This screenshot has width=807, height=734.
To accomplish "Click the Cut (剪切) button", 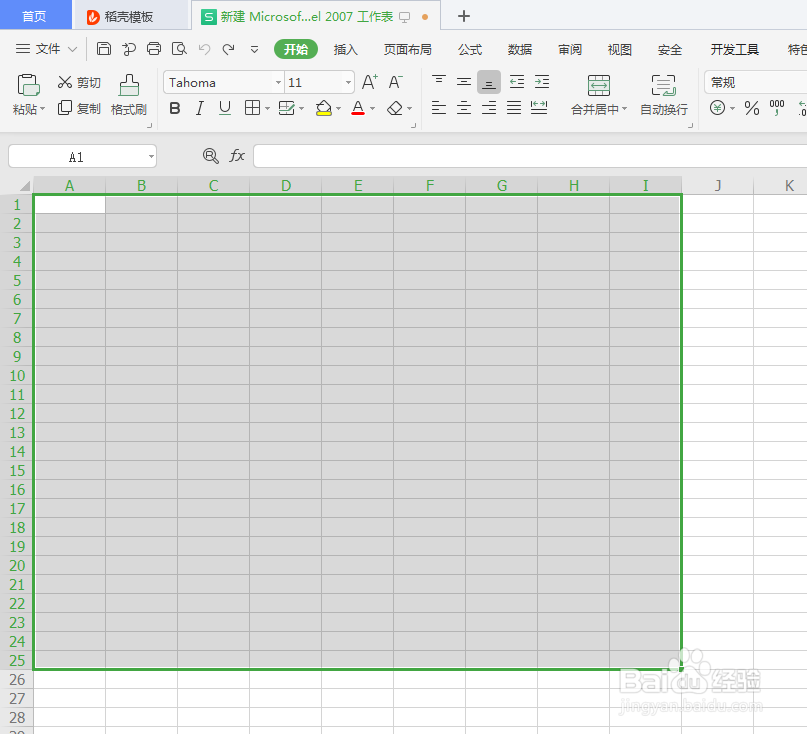I will coord(79,82).
